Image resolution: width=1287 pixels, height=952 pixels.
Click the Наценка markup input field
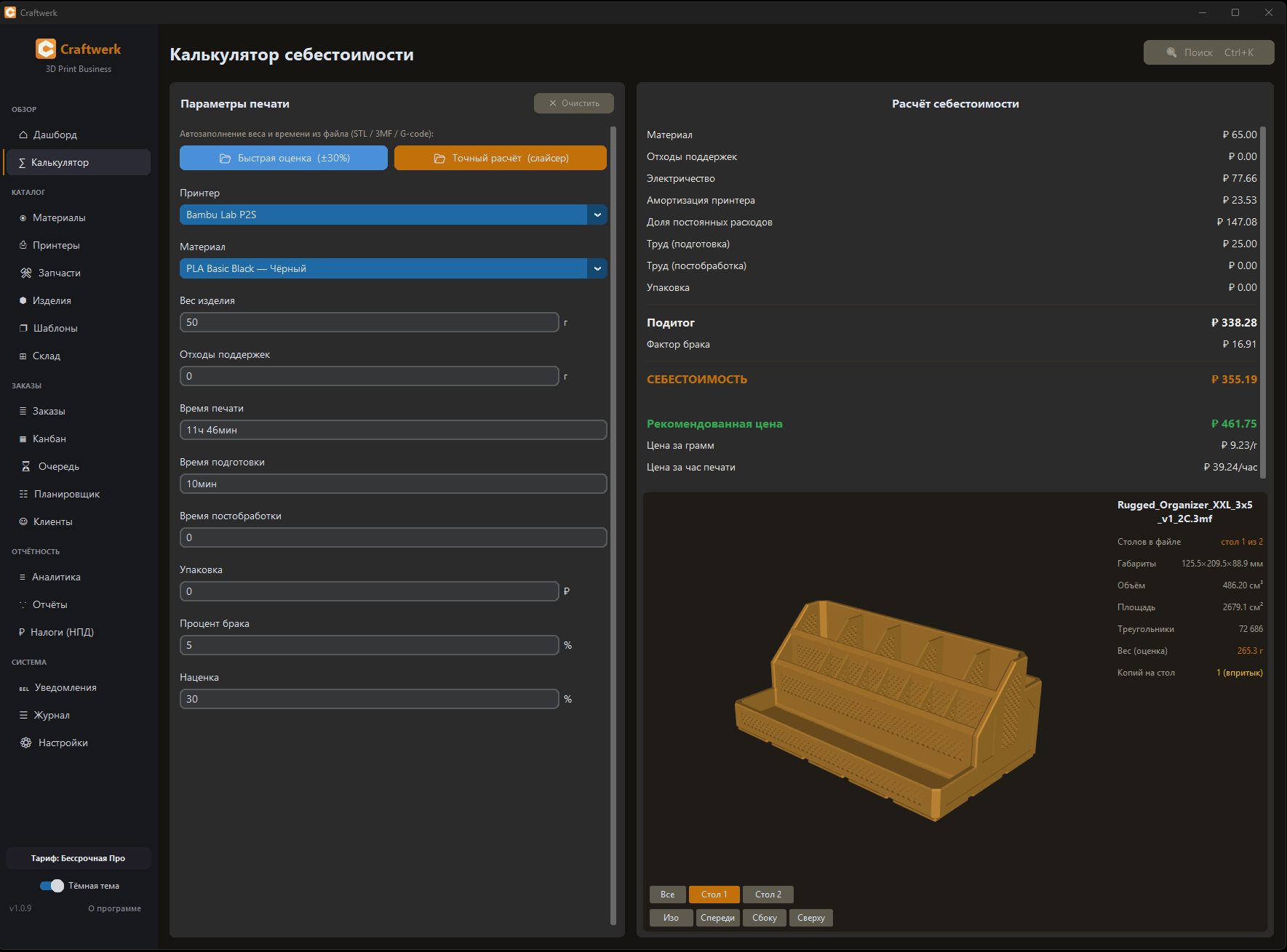click(369, 699)
